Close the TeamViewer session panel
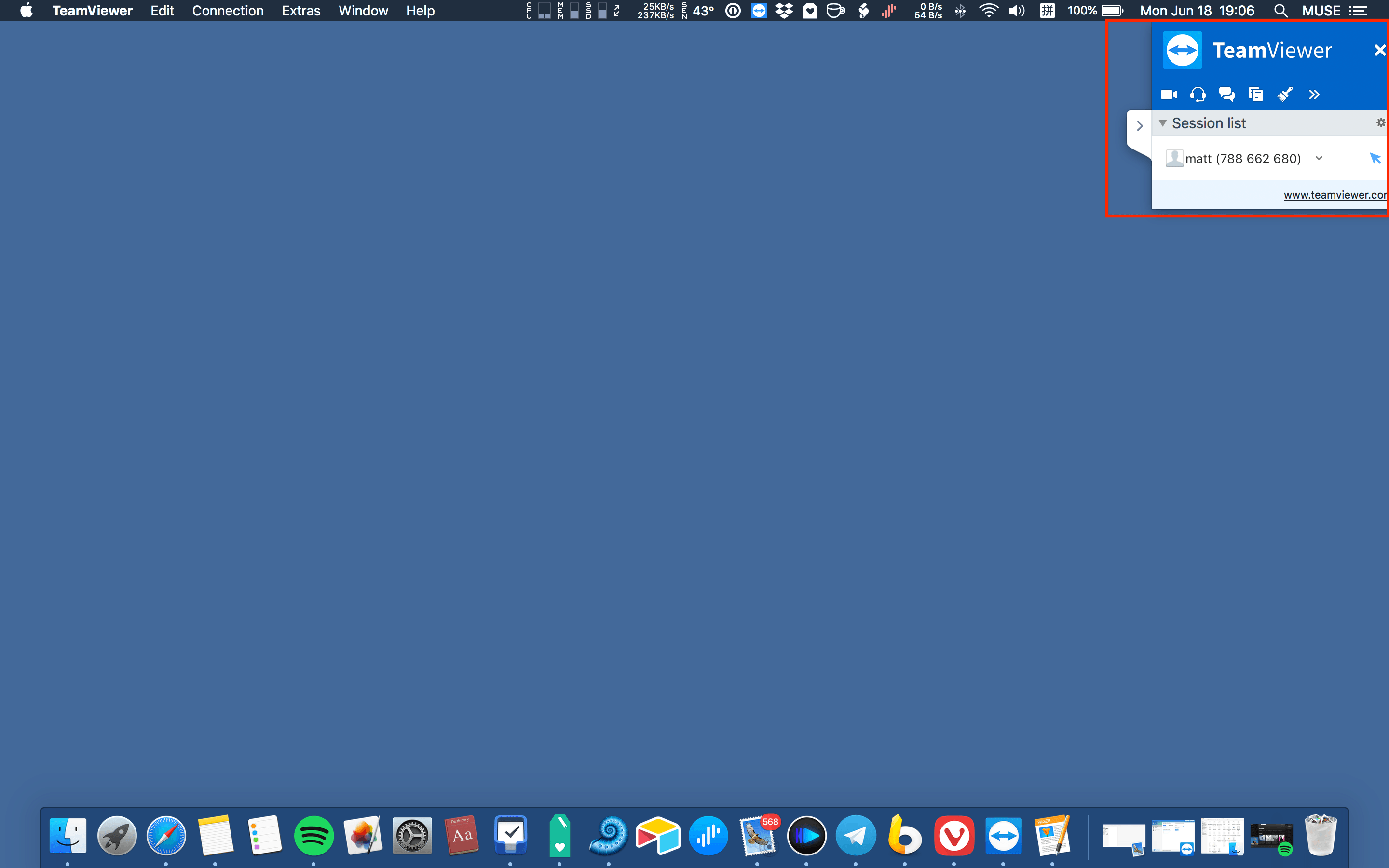Screen dimensions: 1389x868 click(1380, 51)
